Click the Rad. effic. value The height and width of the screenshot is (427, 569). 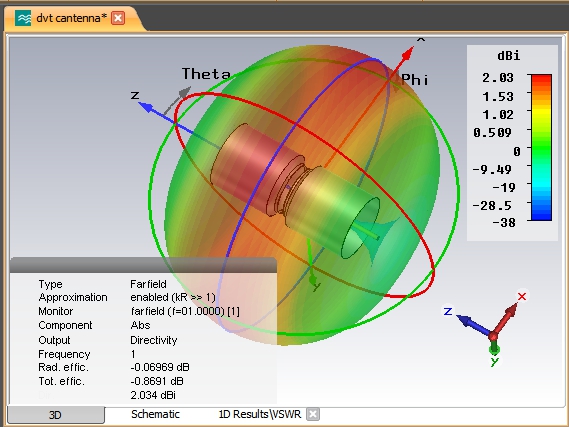(160, 367)
